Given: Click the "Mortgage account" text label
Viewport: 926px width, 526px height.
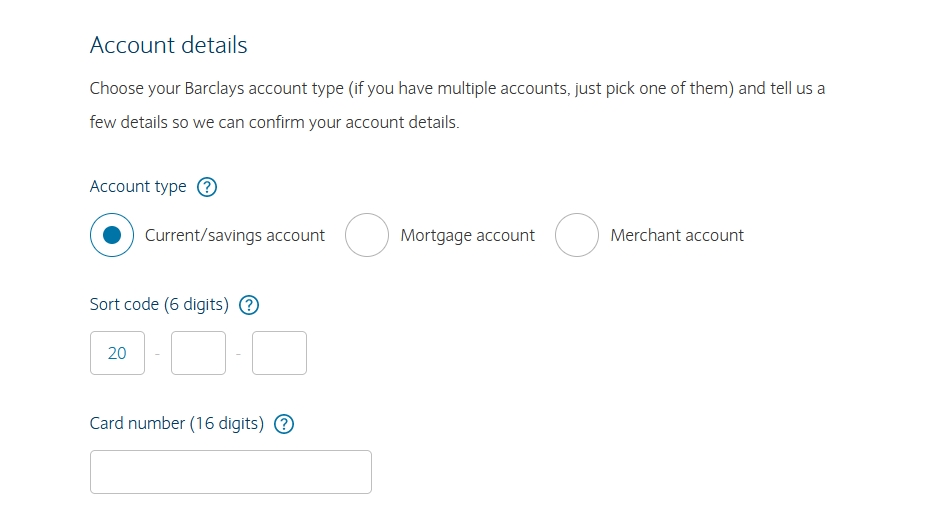Looking at the screenshot, I should [467, 236].
